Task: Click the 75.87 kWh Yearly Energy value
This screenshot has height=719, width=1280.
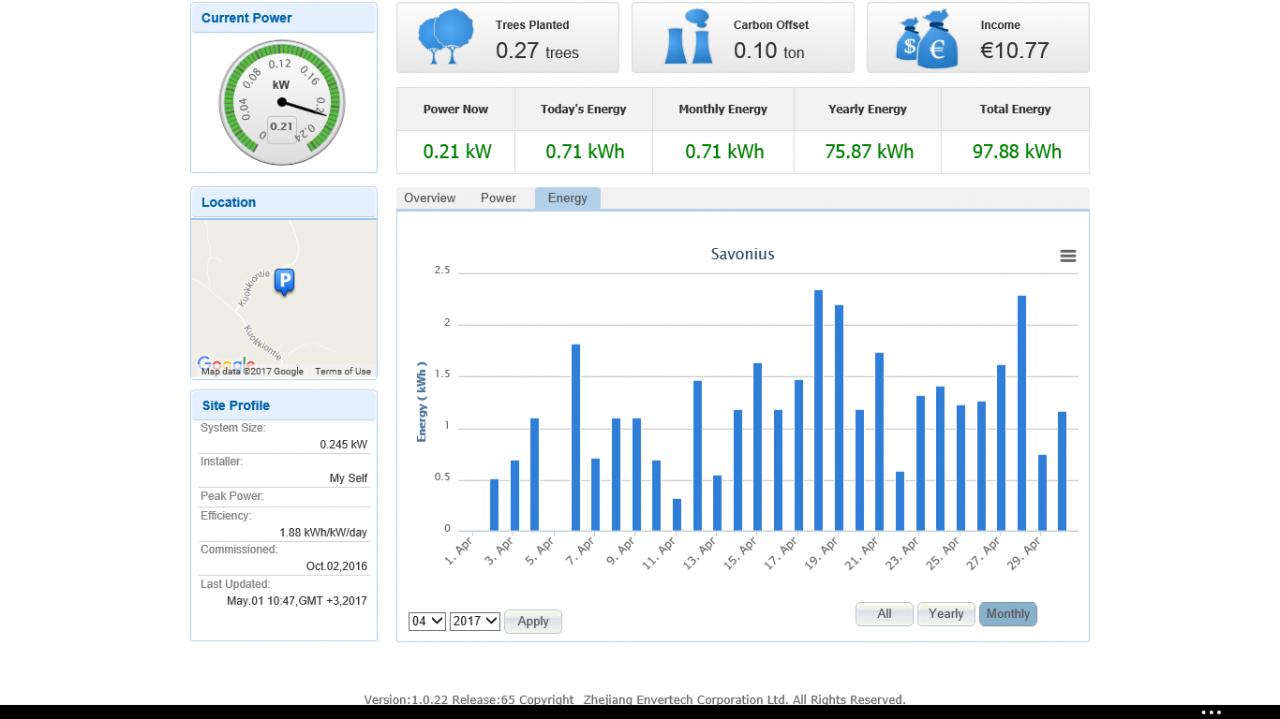Action: pyautogui.click(x=869, y=152)
